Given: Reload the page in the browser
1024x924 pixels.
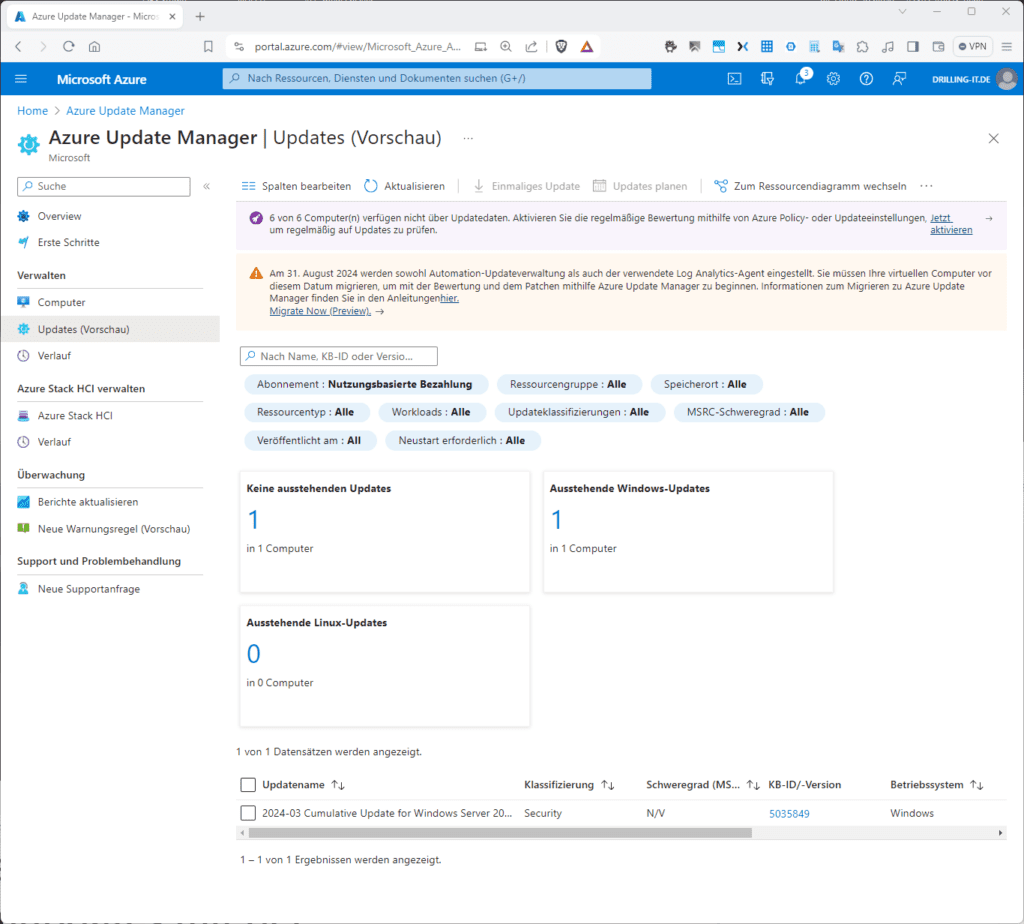Looking at the screenshot, I should click(69, 46).
